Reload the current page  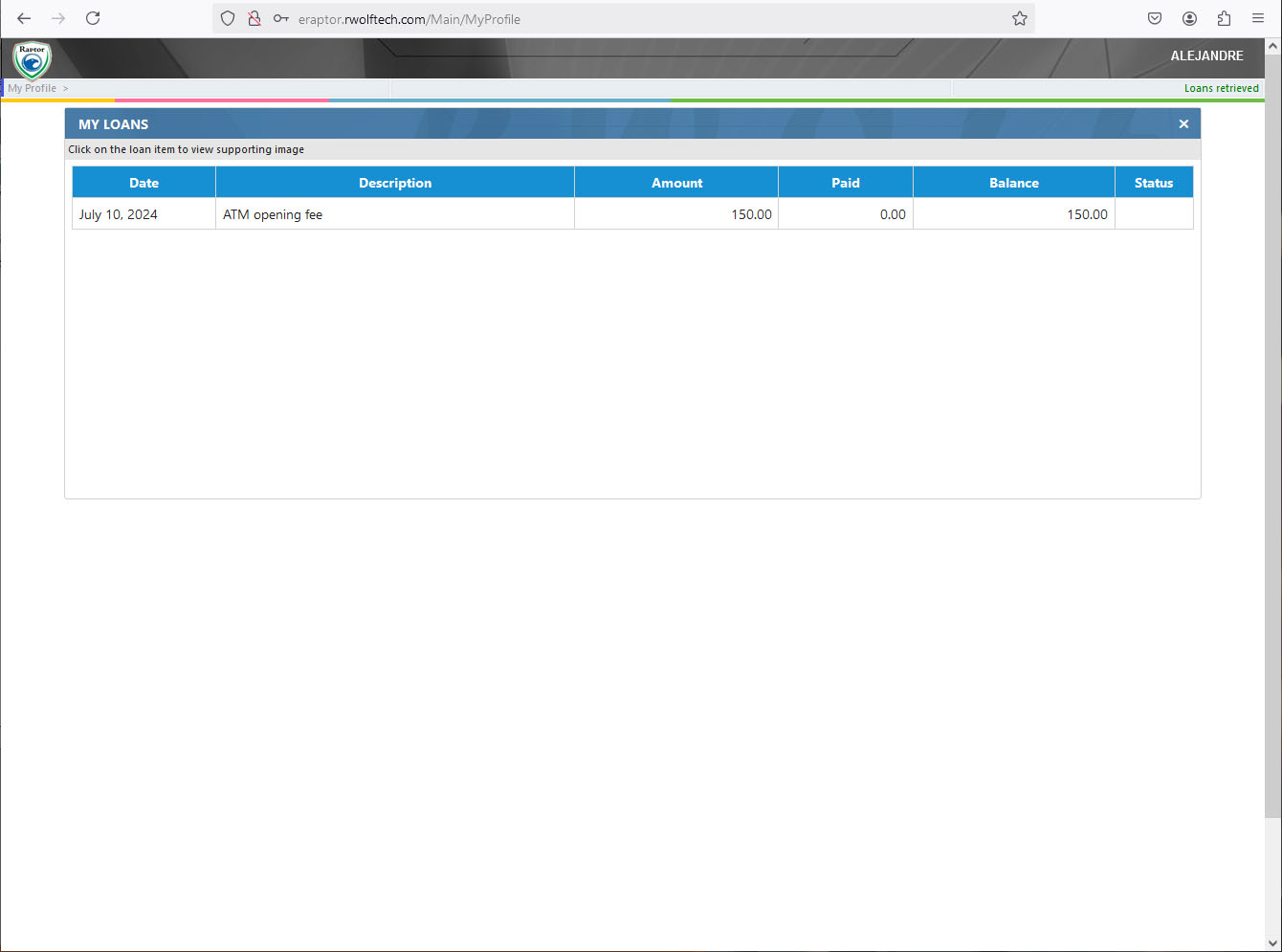(x=93, y=18)
